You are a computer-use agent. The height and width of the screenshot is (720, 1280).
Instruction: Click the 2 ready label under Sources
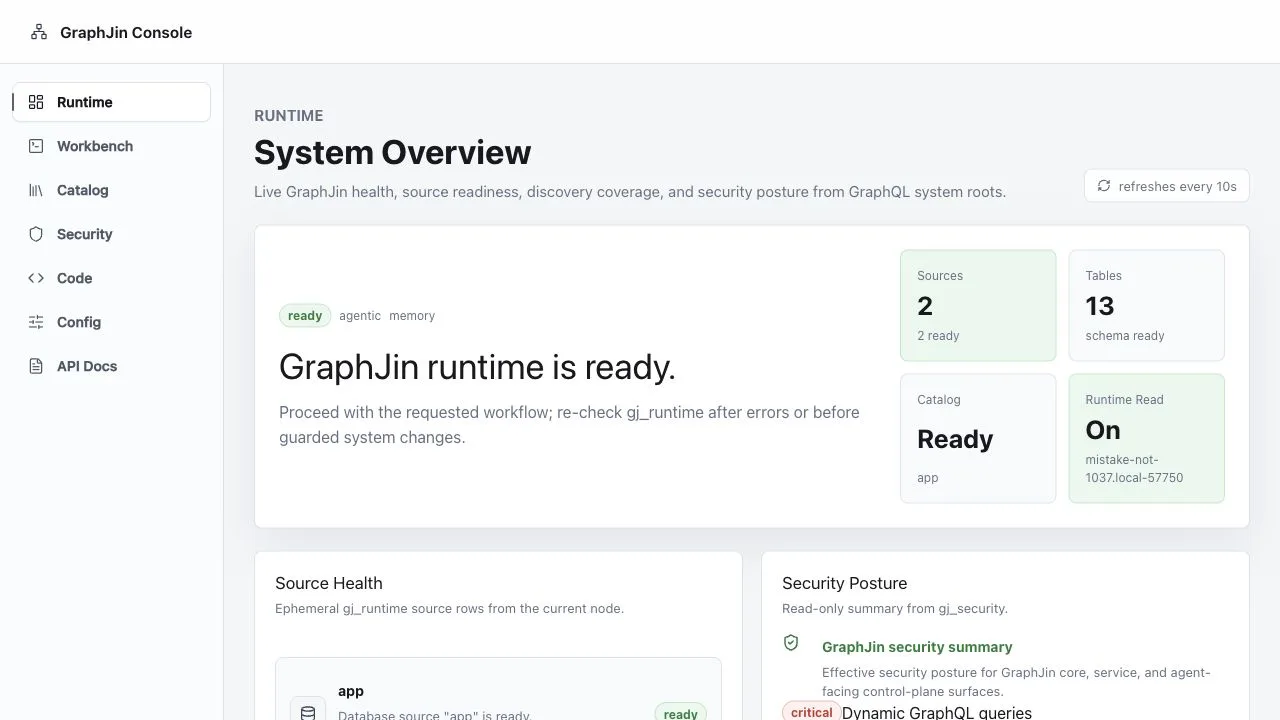[938, 336]
